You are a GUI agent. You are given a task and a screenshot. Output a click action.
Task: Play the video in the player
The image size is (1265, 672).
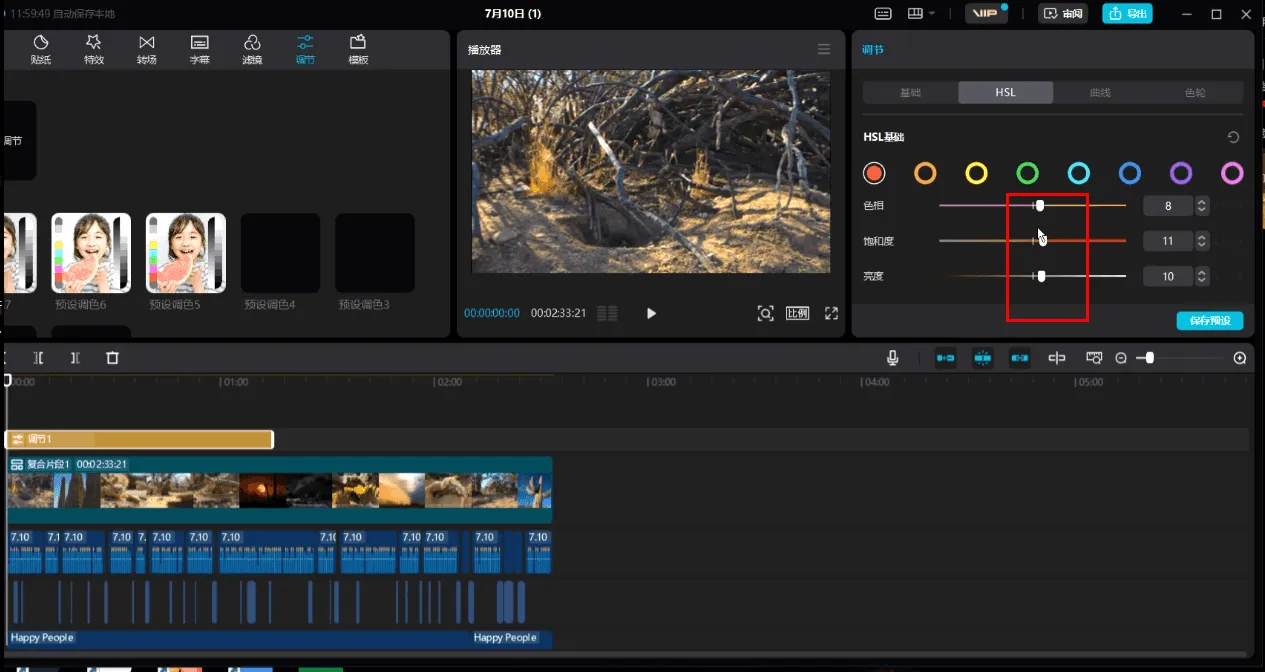[x=651, y=313]
